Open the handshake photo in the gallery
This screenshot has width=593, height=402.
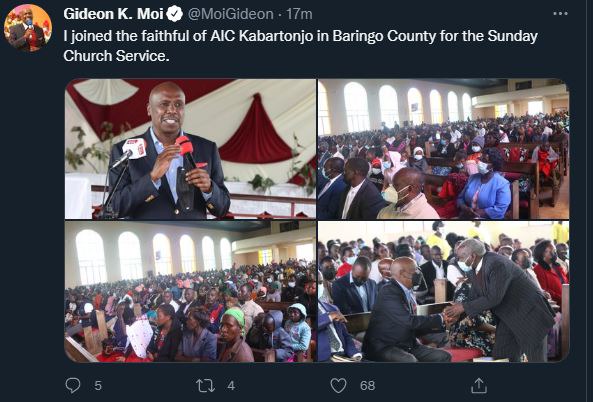[443, 292]
